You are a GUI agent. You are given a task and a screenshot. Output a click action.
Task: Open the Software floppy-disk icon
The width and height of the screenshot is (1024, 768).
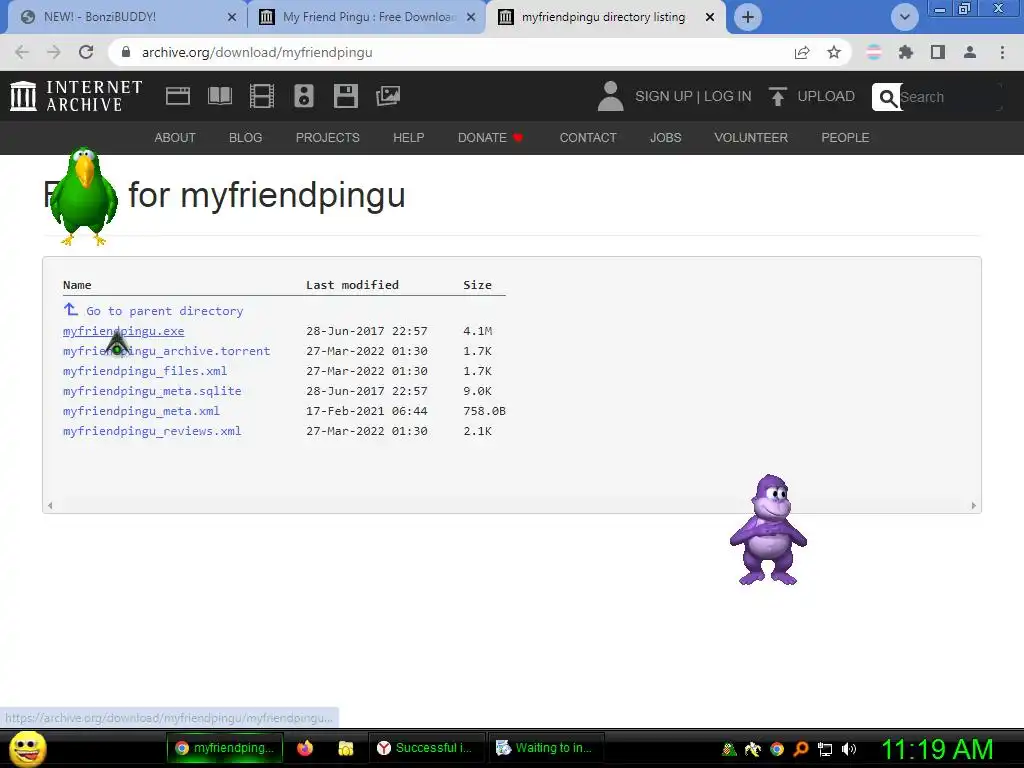[x=345, y=96]
